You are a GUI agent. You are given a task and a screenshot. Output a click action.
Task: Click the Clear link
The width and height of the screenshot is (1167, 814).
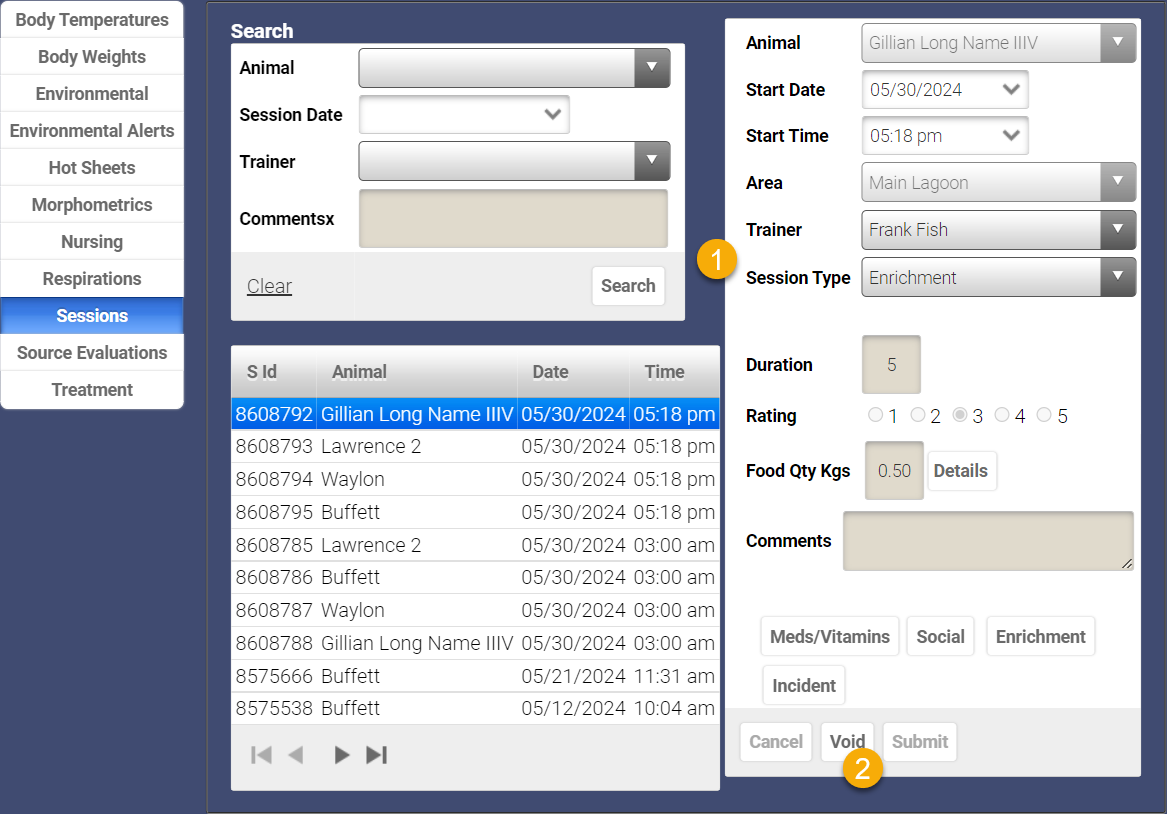269,286
